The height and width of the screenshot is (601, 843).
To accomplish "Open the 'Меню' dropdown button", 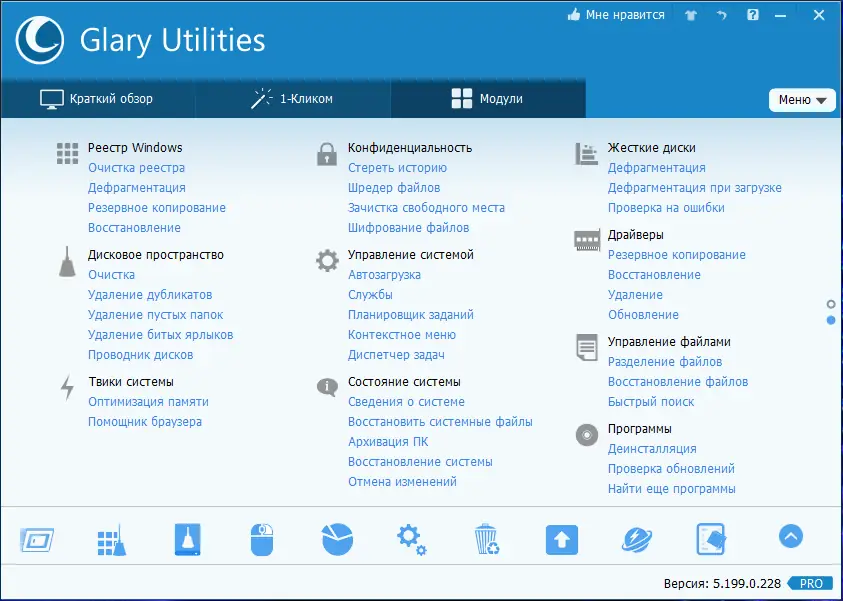I will [802, 100].
